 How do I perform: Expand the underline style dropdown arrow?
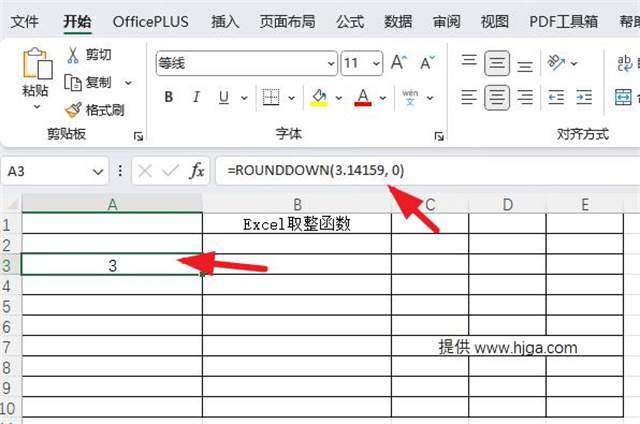pyautogui.click(x=244, y=98)
